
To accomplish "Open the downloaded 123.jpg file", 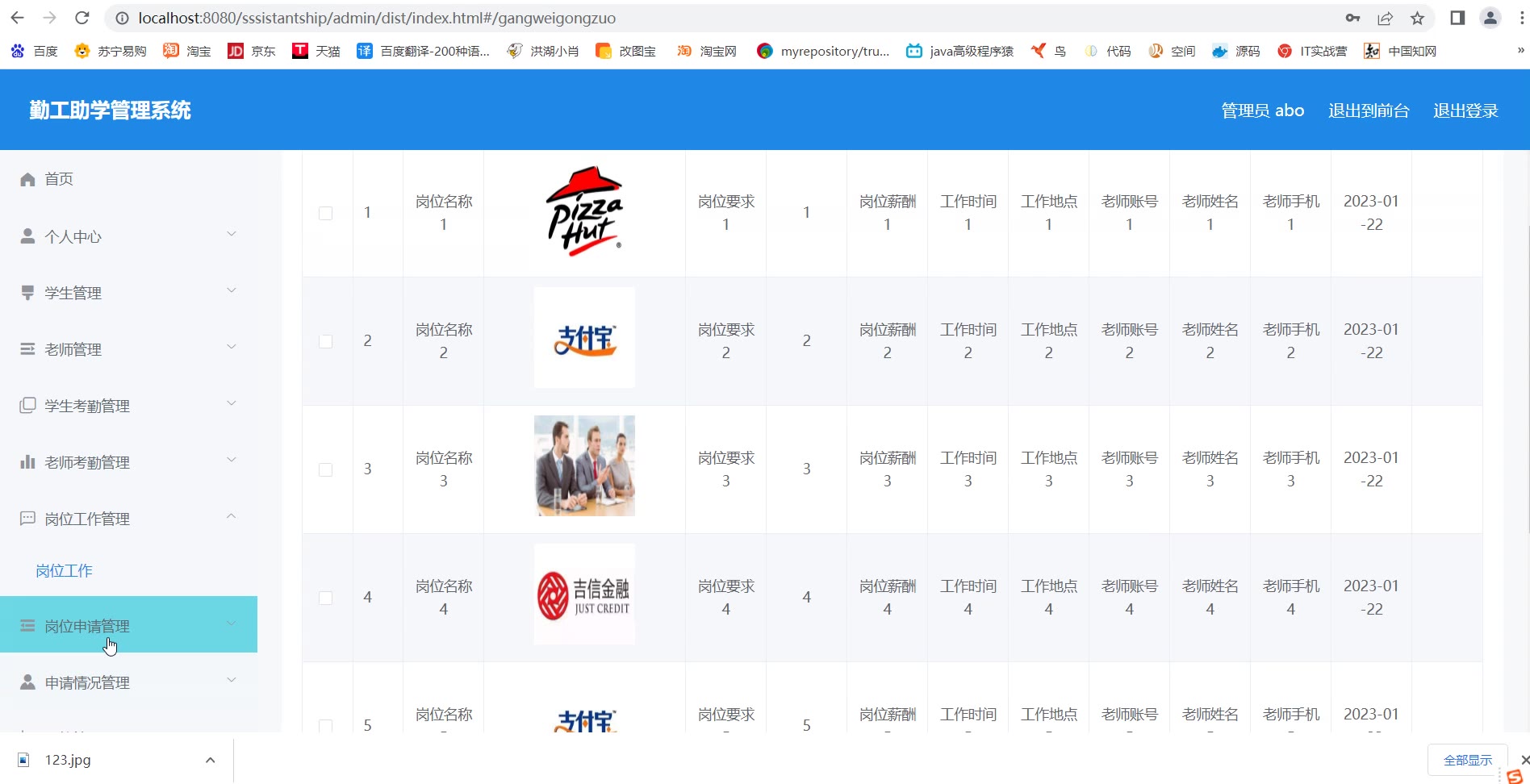I will coord(68,760).
